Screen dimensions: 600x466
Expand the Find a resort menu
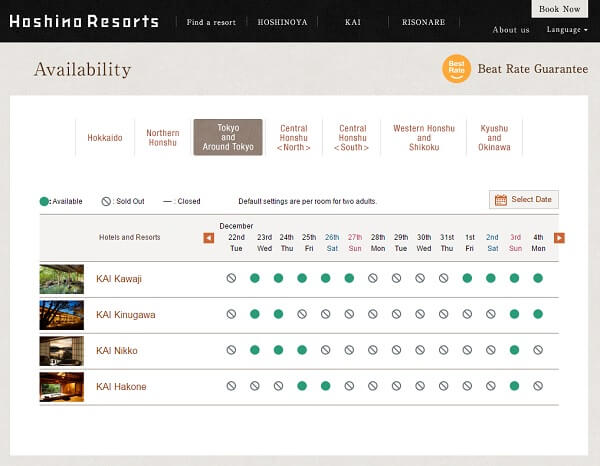[209, 21]
